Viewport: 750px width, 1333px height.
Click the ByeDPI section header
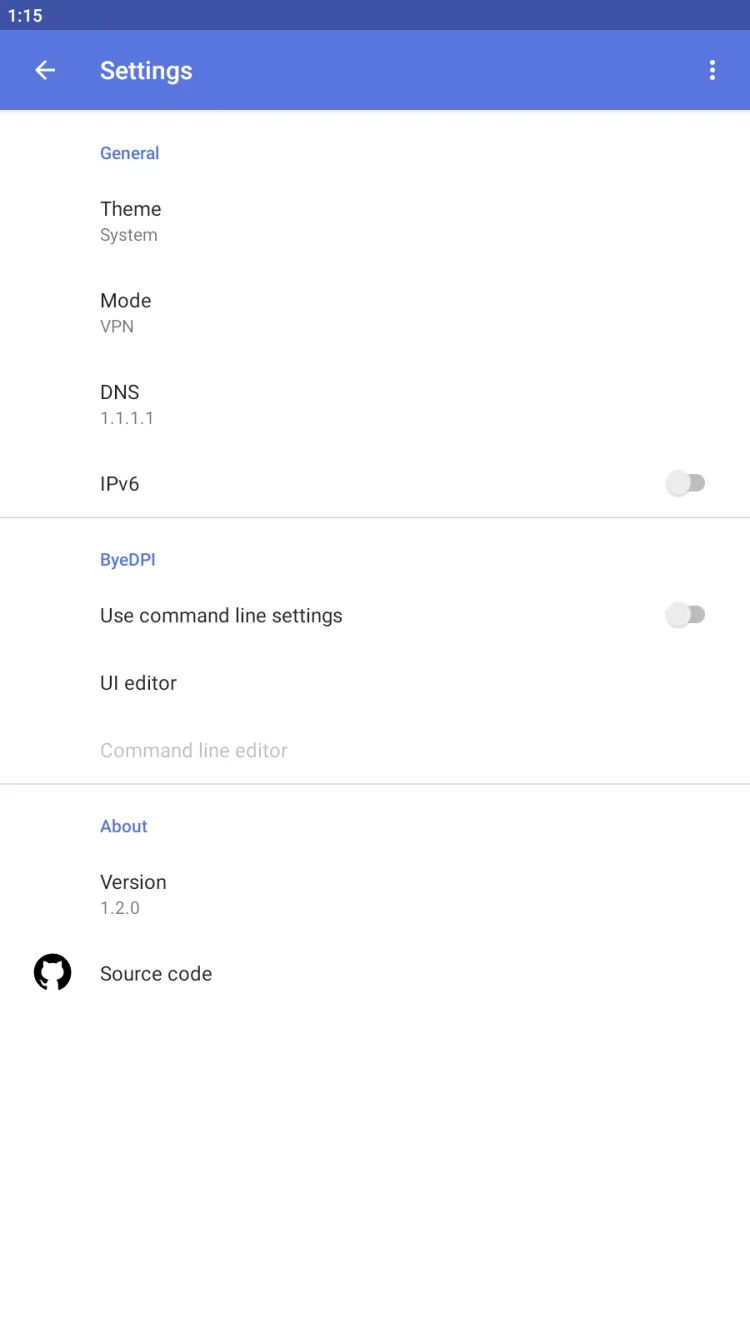pos(128,560)
